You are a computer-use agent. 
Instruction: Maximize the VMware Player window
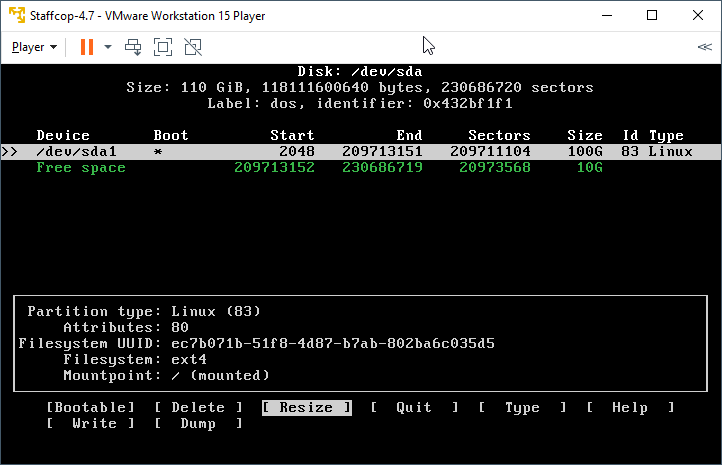coord(652,15)
